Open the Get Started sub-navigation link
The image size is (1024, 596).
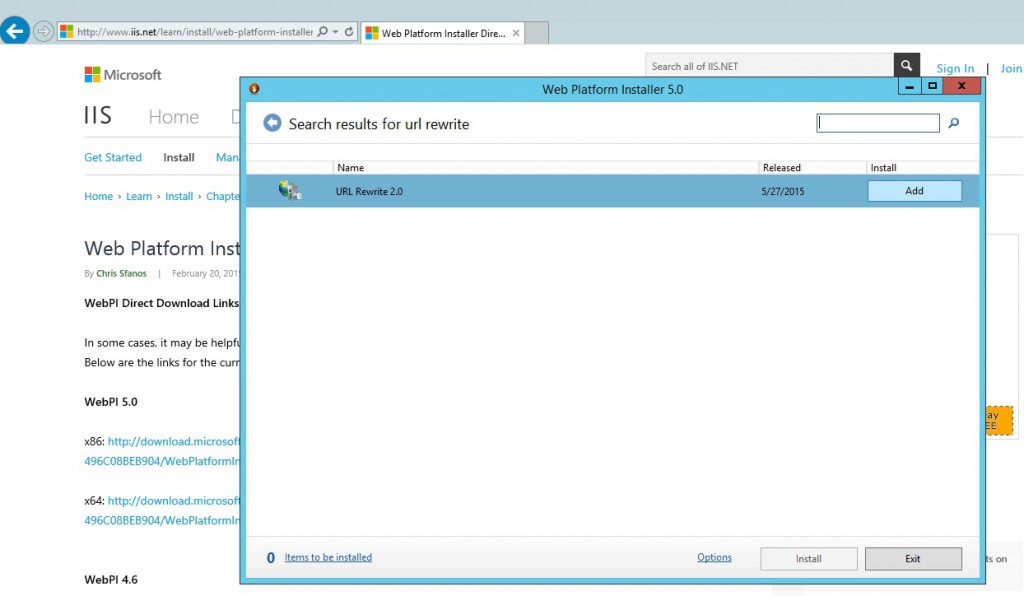(x=113, y=157)
